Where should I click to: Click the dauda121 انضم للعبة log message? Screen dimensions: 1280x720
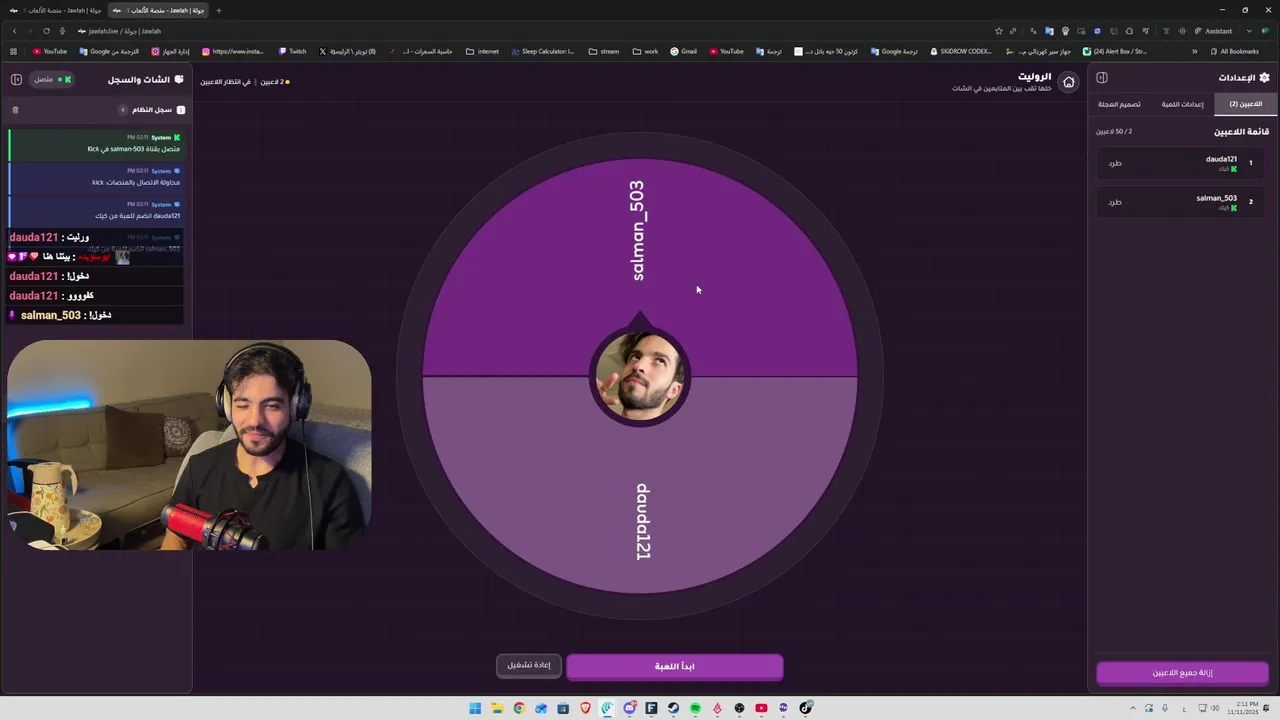[x=96, y=210]
